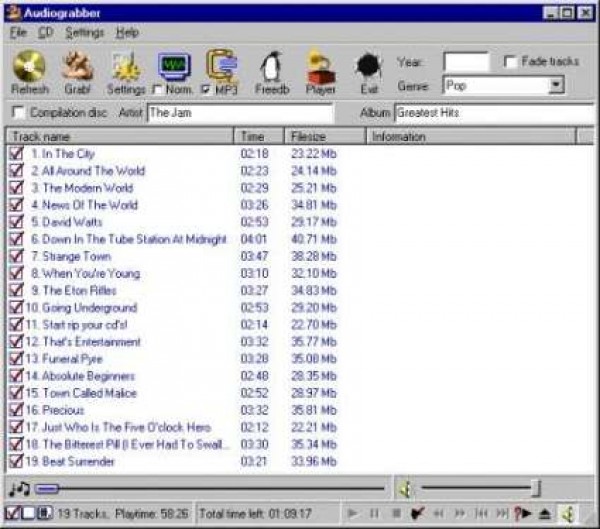Screen dimensions: 600x529
Task: Open the CD menu
Action: (x=45, y=32)
